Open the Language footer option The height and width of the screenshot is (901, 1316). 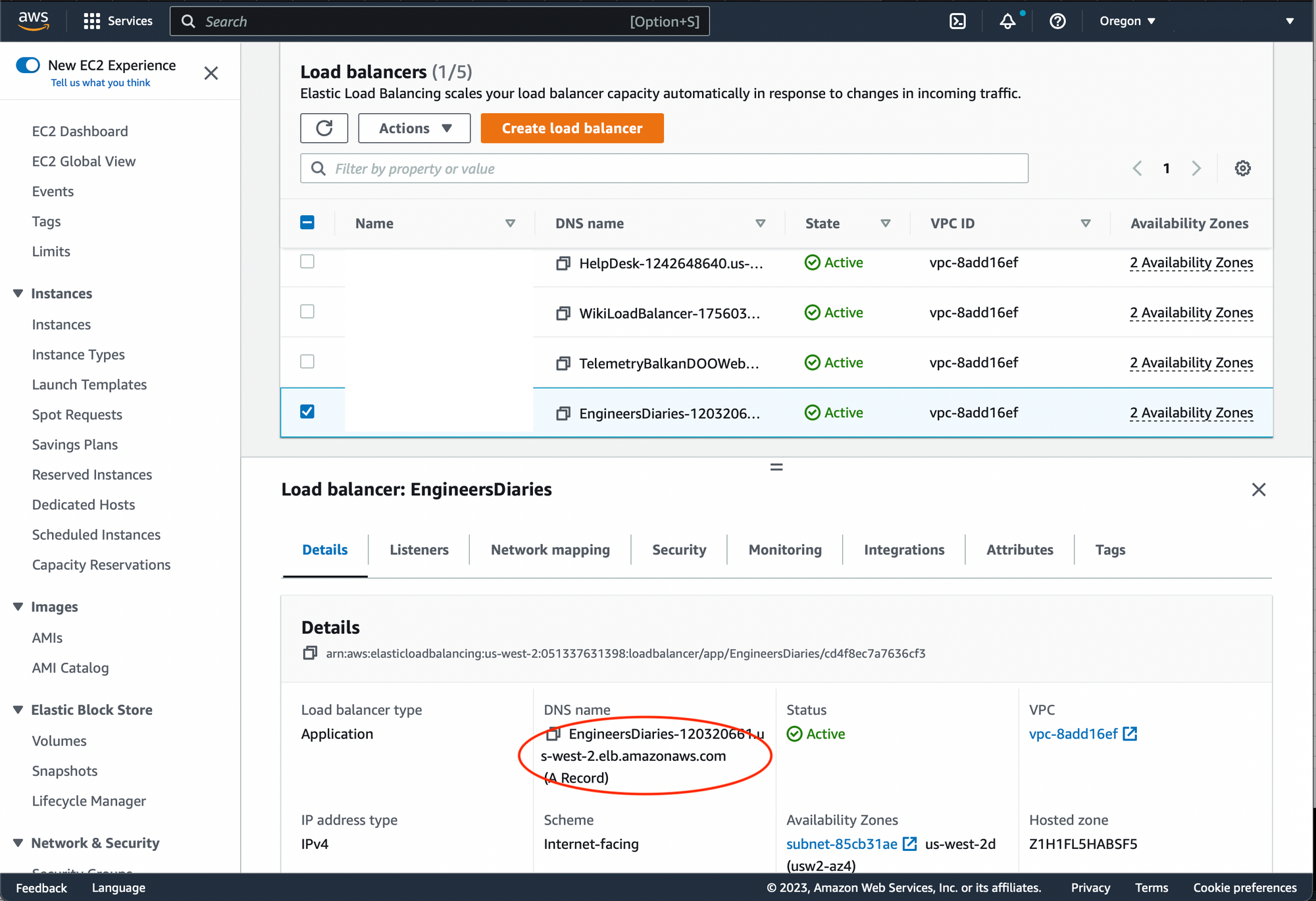pos(118,887)
